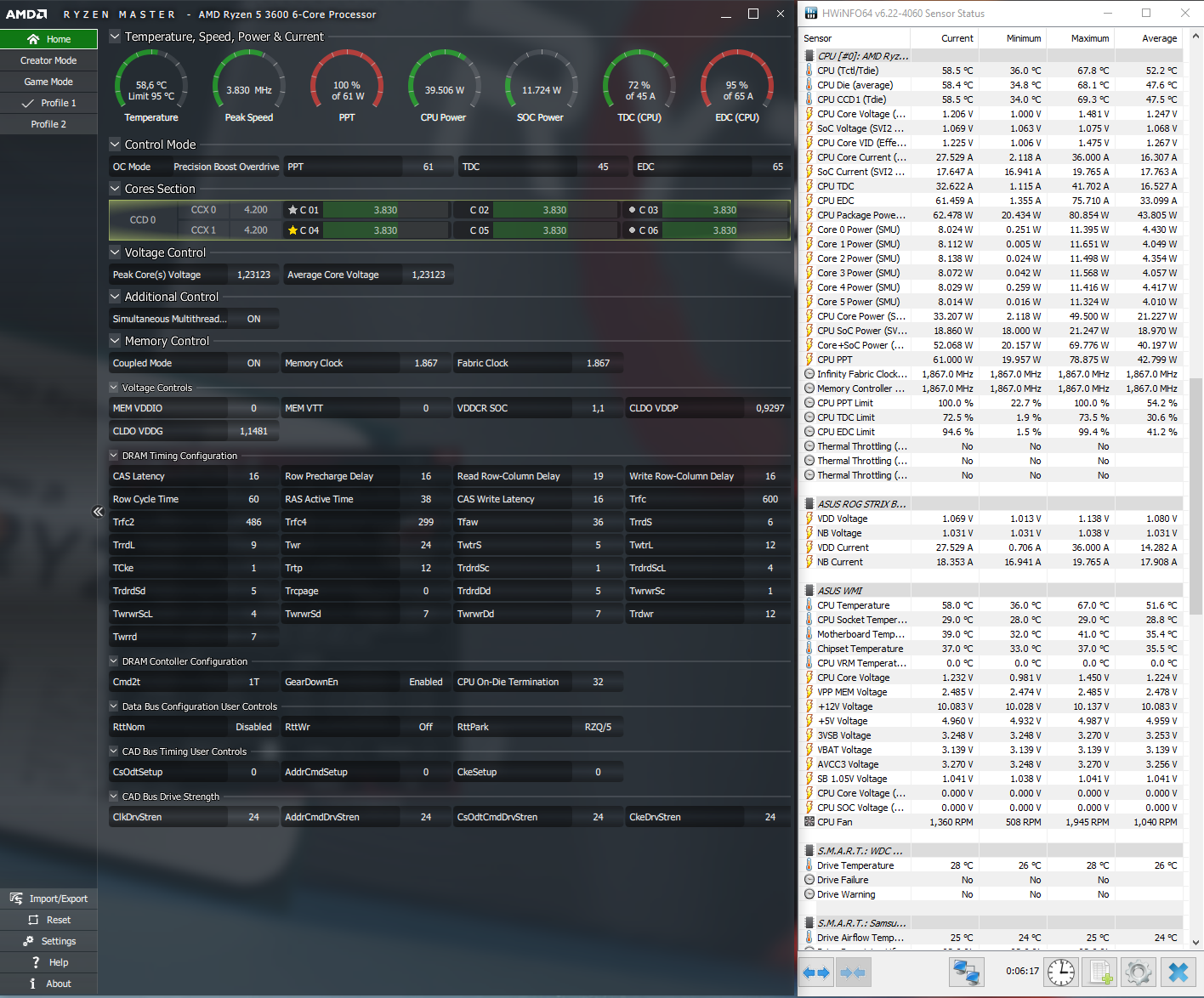Switch to Profile 2 tab
Screen dimensions: 1204x998
pyautogui.click(x=48, y=124)
